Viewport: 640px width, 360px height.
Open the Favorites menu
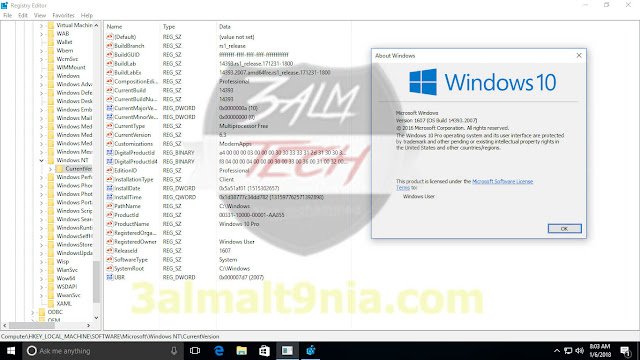(63, 16)
